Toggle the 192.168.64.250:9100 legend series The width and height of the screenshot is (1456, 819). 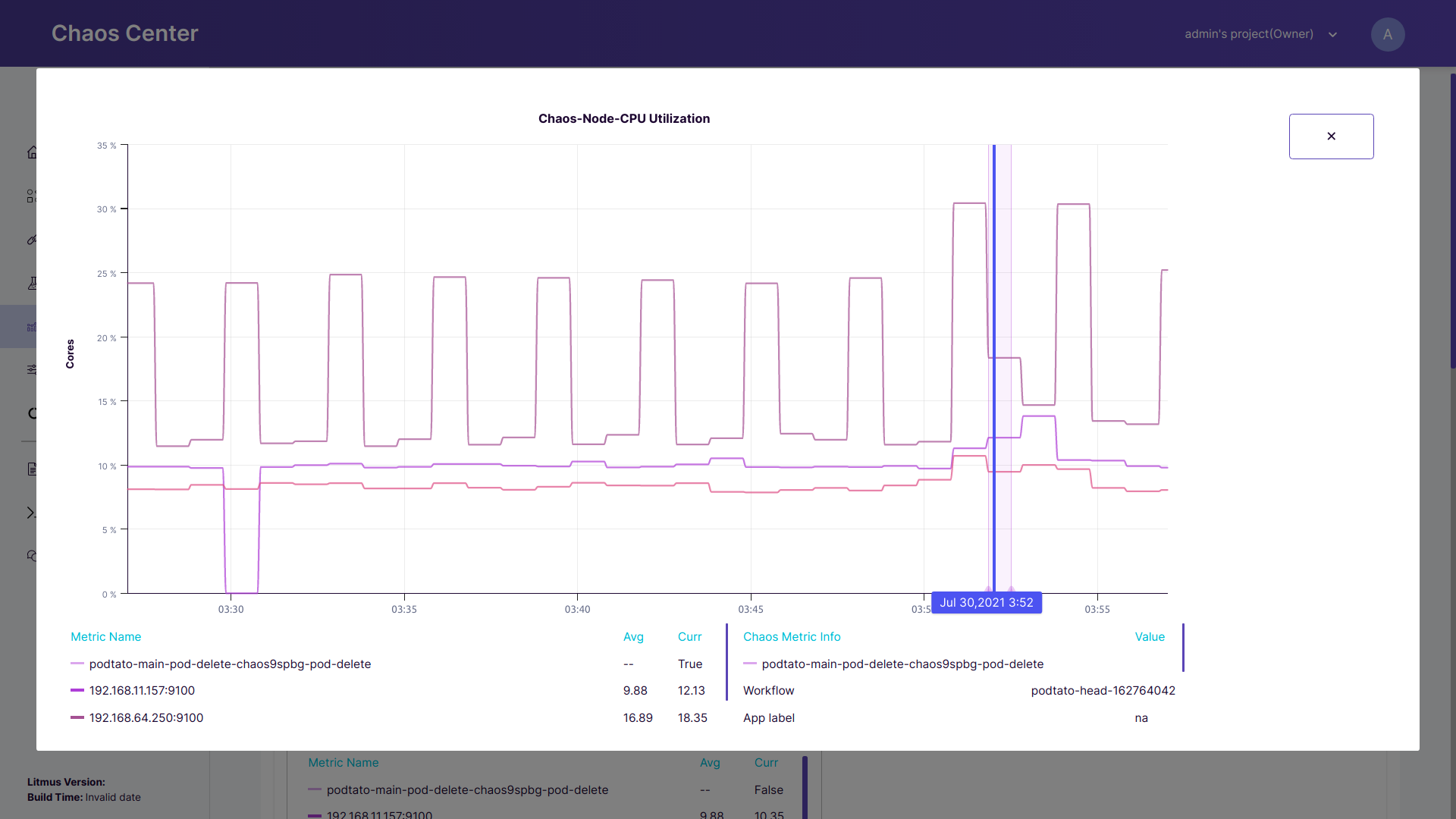(x=146, y=717)
